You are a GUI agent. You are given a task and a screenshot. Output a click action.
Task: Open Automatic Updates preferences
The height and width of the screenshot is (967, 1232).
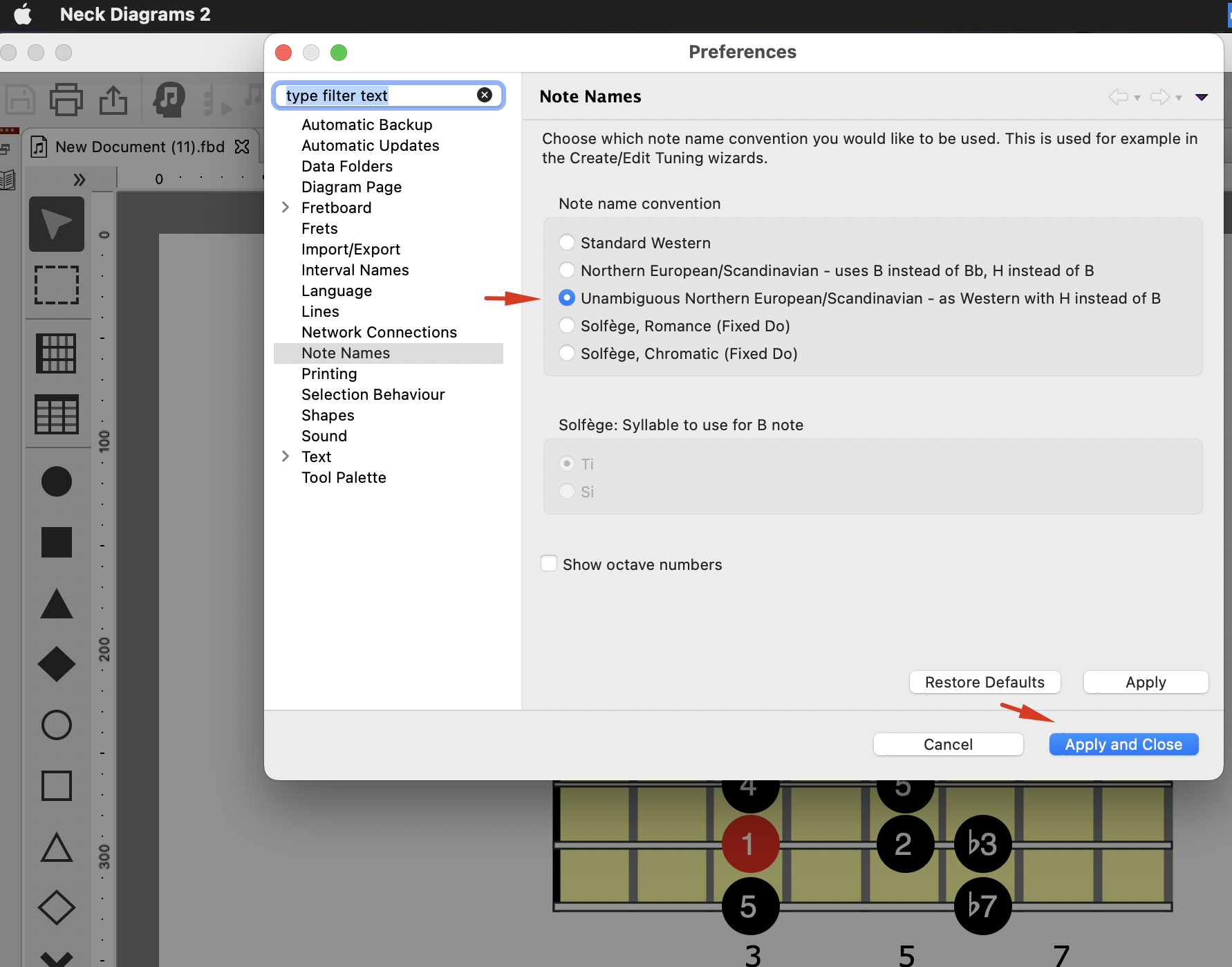[x=371, y=145]
